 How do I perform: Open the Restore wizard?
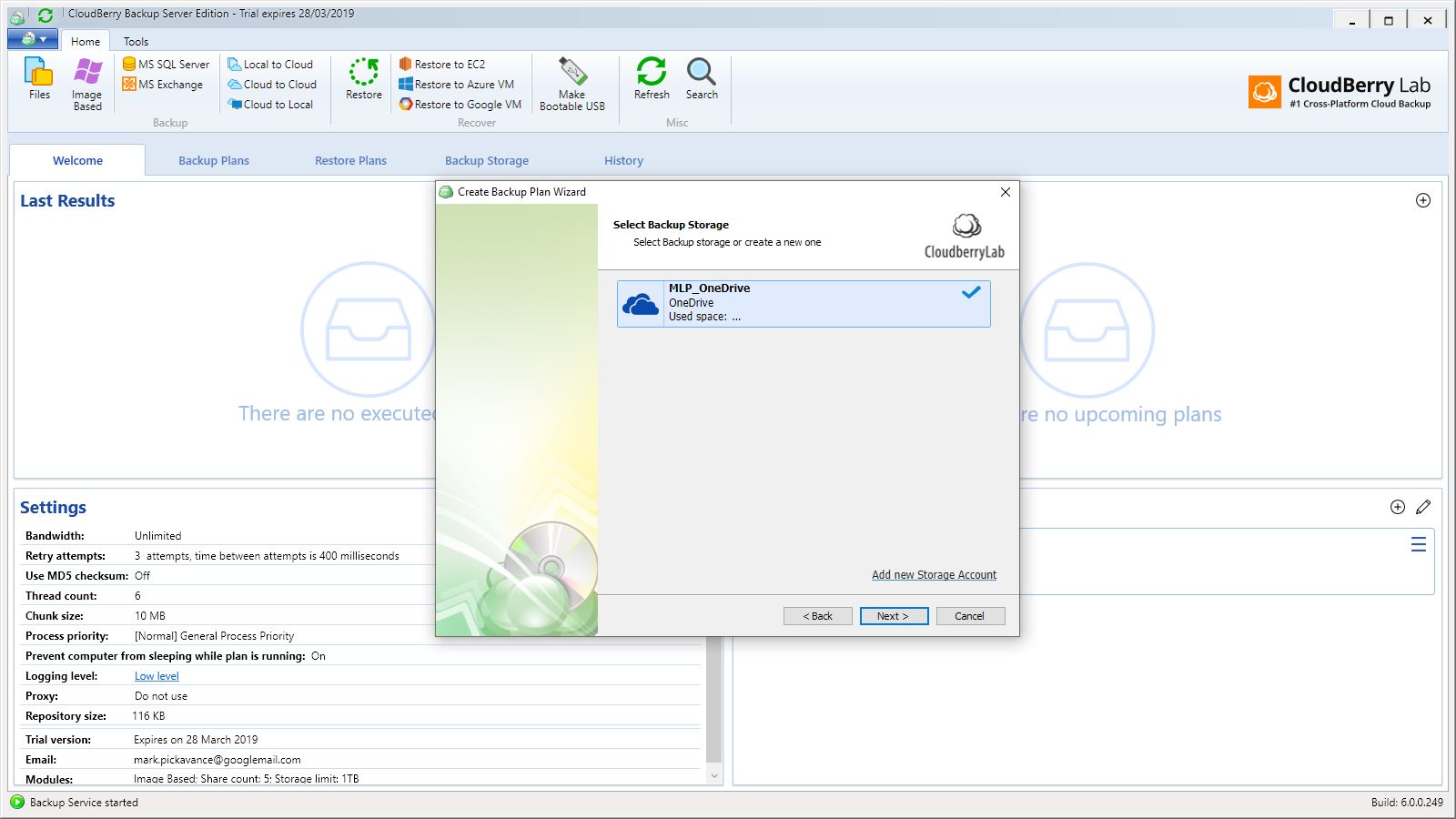[364, 78]
